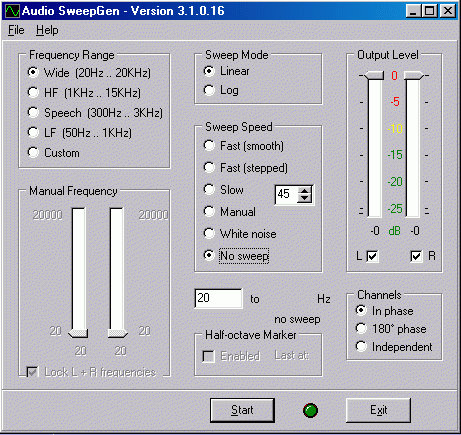This screenshot has width=461, height=435.
Task: Click the -10 yellow level marking
Action: point(395,128)
